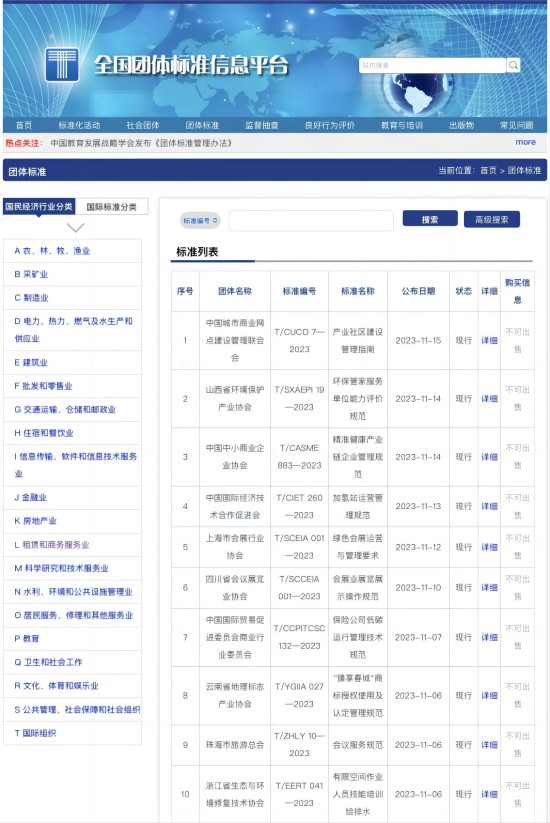The width and height of the screenshot is (550, 823).
Task: Open 详细 for T/YGIIA 027—2023
Action: pos(489,695)
